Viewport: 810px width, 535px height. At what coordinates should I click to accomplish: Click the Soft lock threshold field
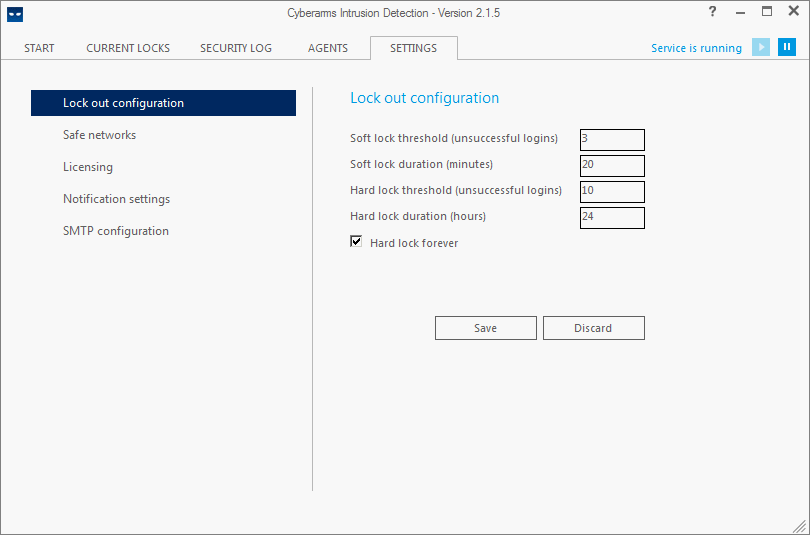[x=612, y=140]
